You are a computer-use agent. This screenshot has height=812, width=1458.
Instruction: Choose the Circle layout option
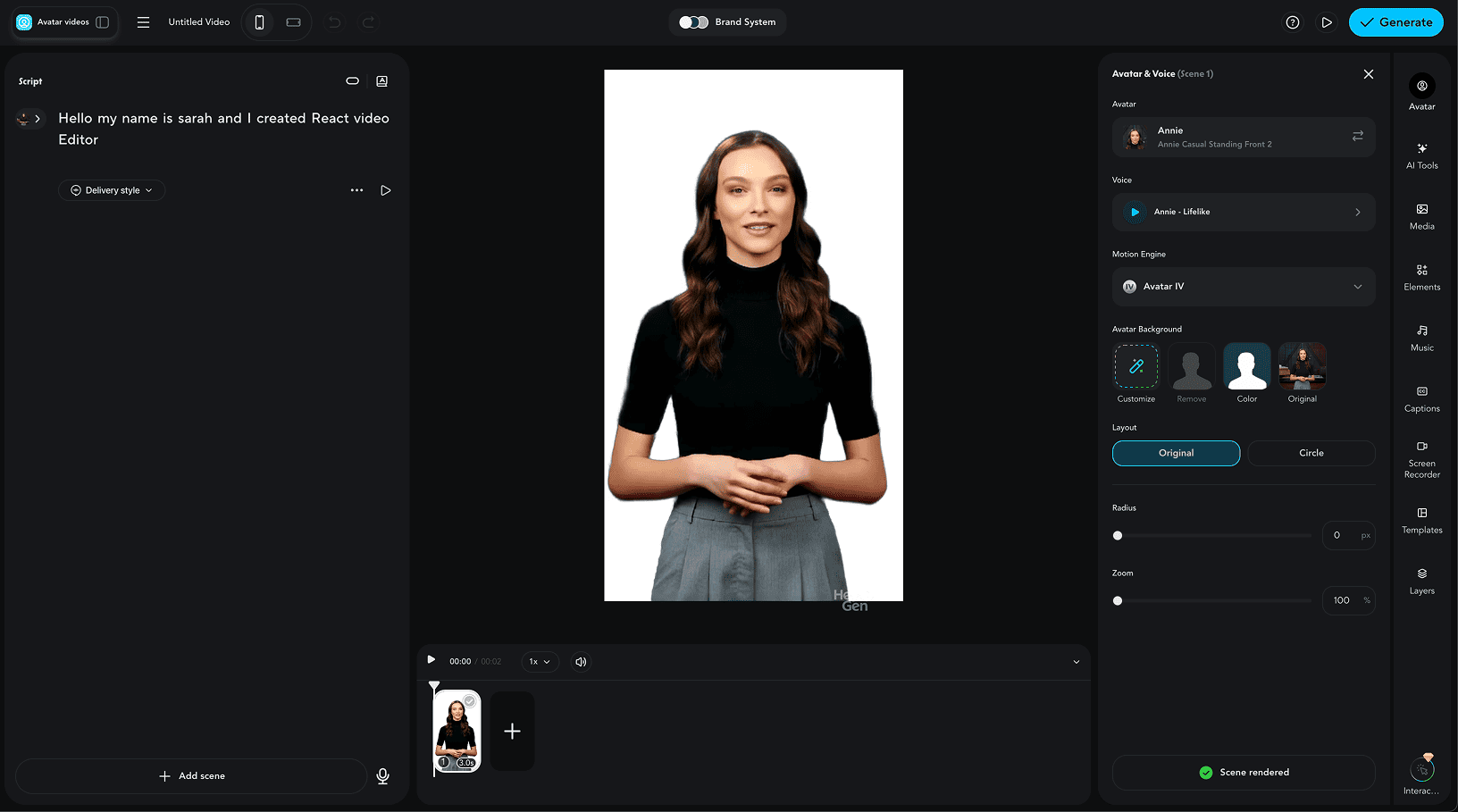pyautogui.click(x=1311, y=453)
